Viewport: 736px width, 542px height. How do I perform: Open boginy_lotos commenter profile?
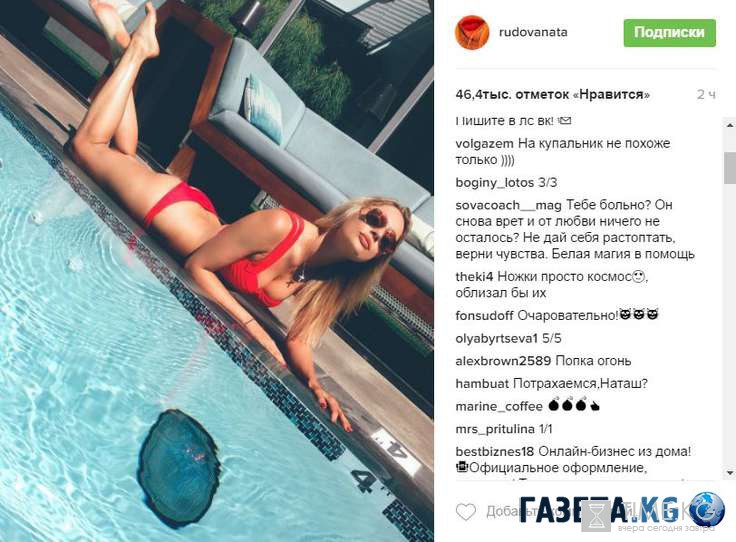(494, 183)
